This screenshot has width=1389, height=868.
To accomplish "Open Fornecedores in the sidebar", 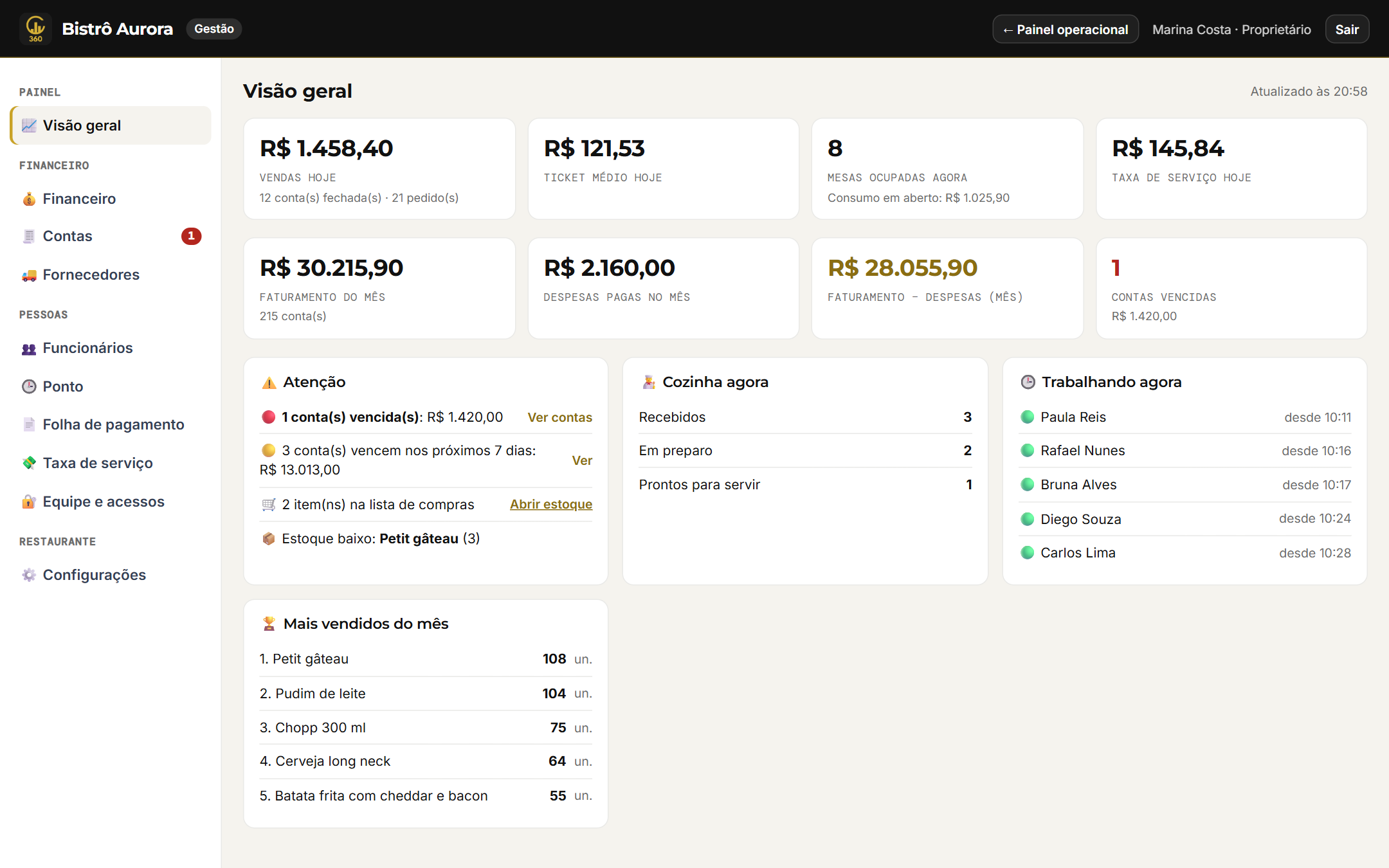I will (x=111, y=275).
